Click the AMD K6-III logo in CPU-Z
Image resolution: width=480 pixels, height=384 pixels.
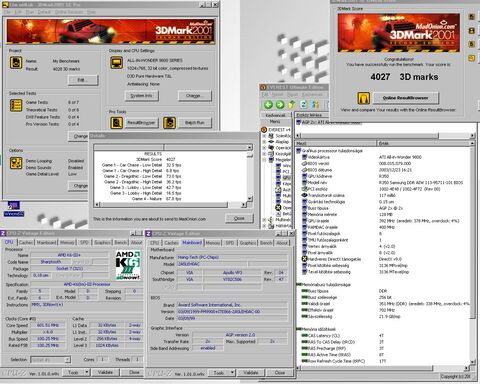pyautogui.click(x=128, y=265)
